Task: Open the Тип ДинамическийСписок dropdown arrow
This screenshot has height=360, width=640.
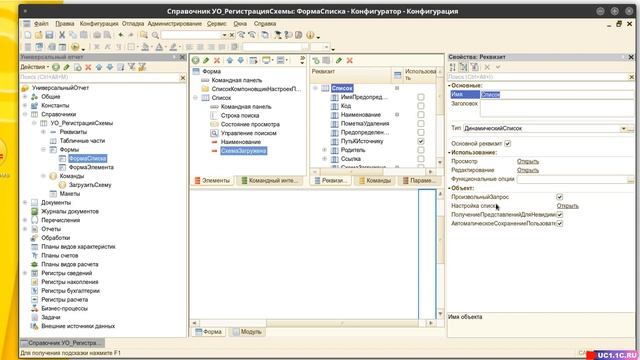Action: coord(623,129)
